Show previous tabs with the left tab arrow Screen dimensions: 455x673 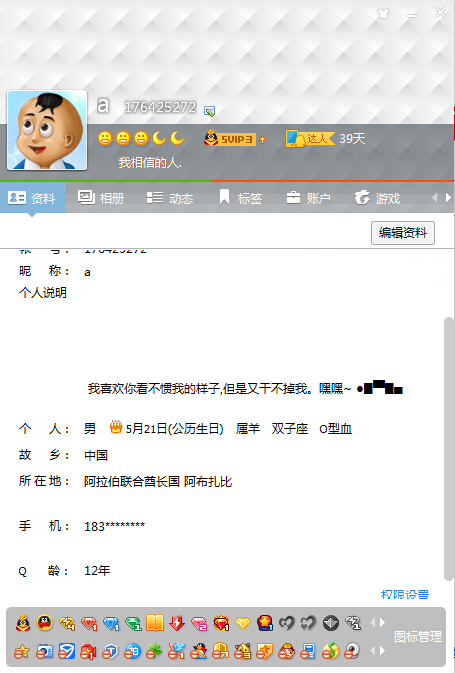click(x=434, y=197)
